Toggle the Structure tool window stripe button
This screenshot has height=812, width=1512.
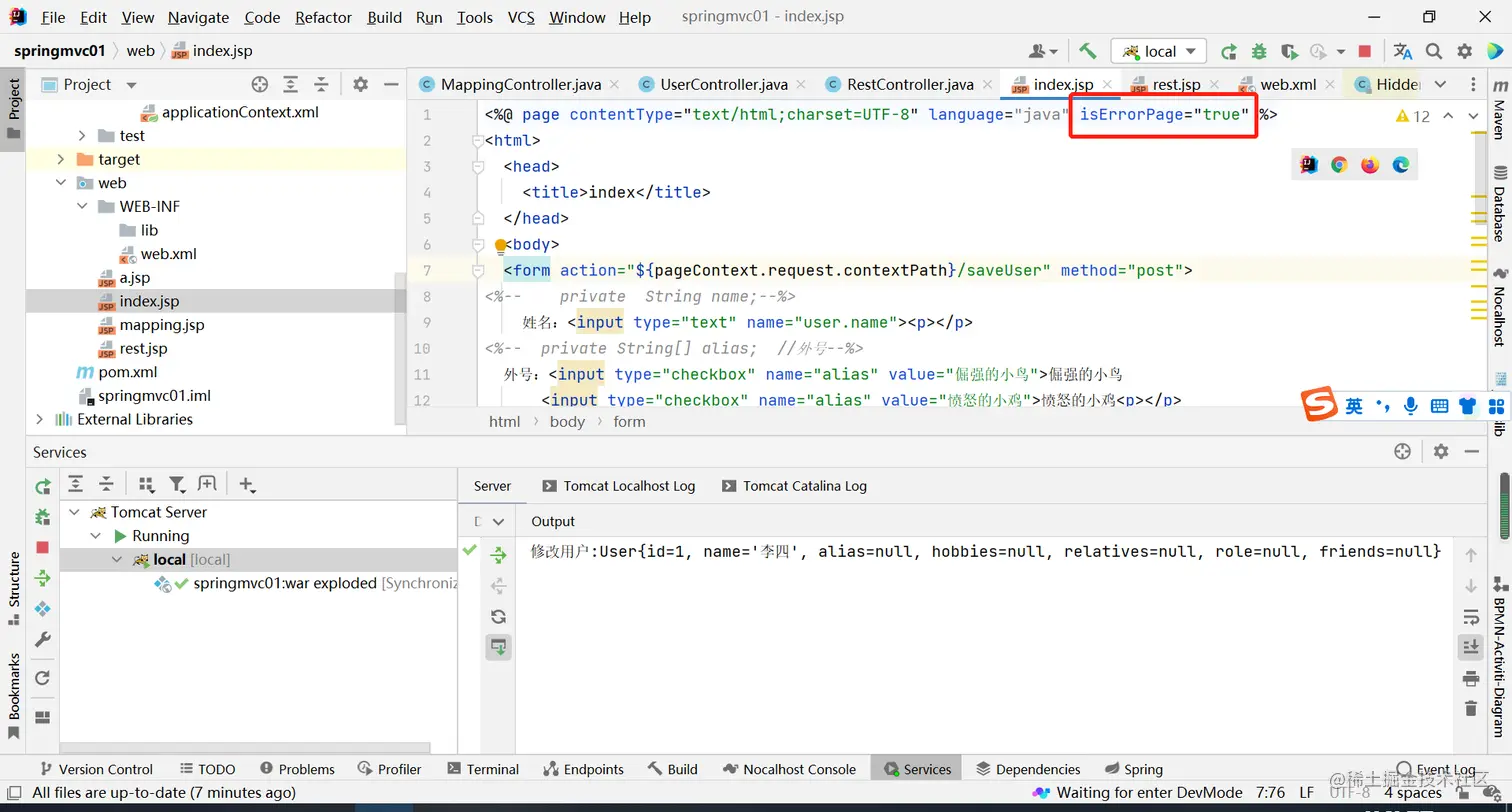tap(13, 588)
